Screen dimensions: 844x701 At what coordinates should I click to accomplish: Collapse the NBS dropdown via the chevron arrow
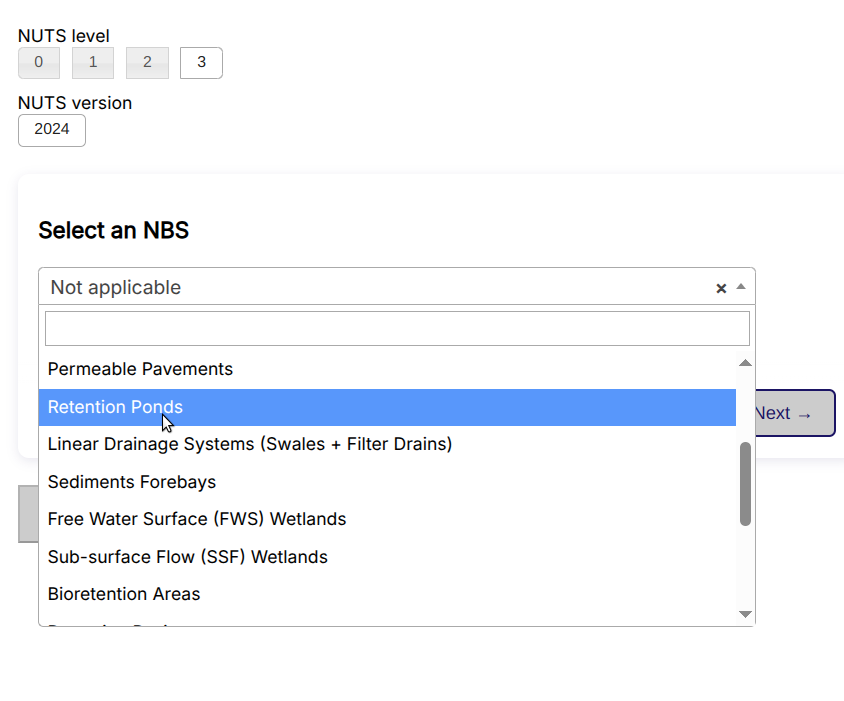point(740,288)
